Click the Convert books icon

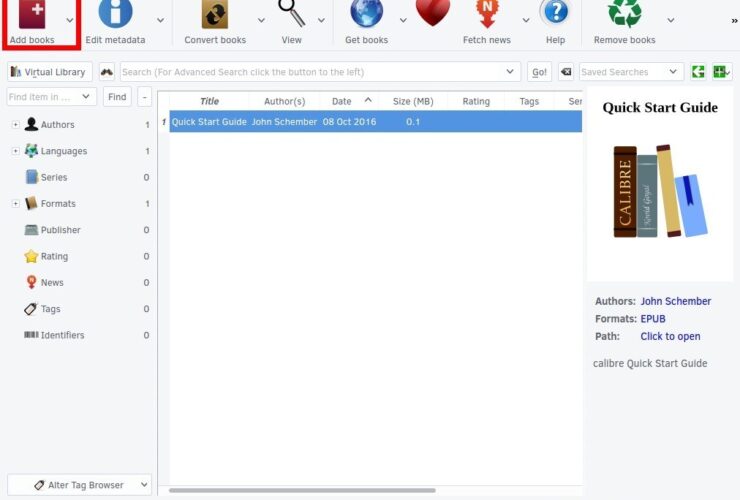pyautogui.click(x=215, y=14)
